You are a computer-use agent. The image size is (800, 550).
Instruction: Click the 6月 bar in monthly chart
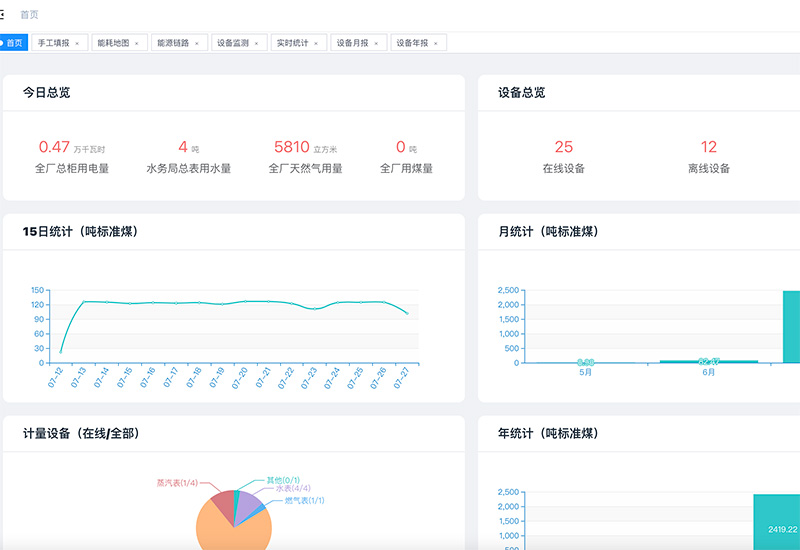709,361
